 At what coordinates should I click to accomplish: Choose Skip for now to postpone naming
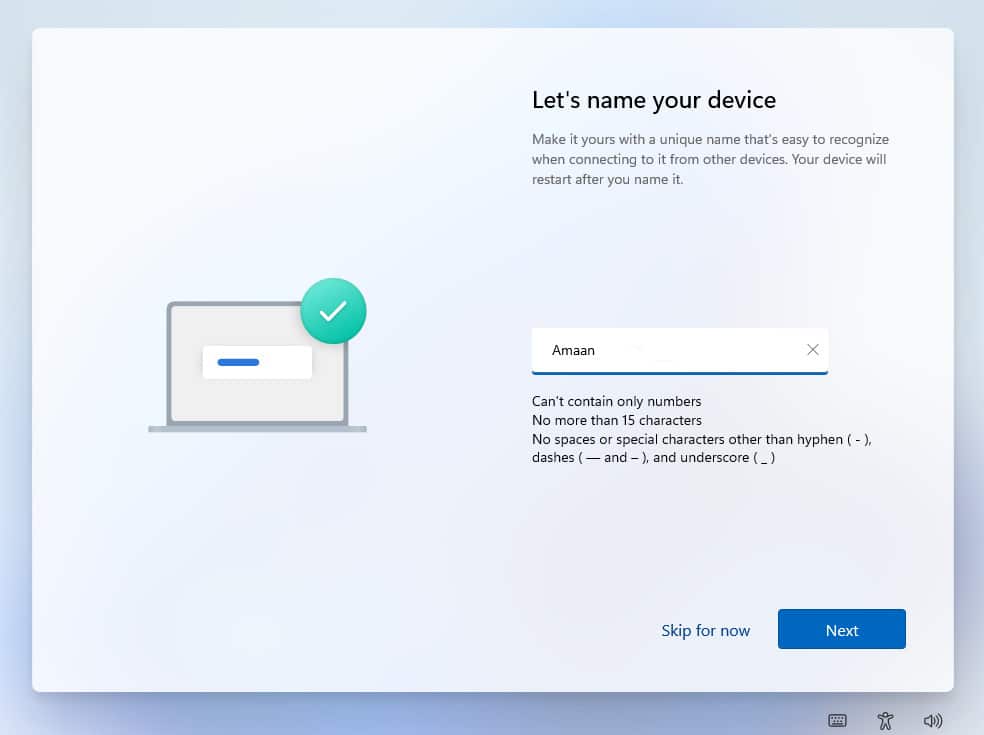706,630
